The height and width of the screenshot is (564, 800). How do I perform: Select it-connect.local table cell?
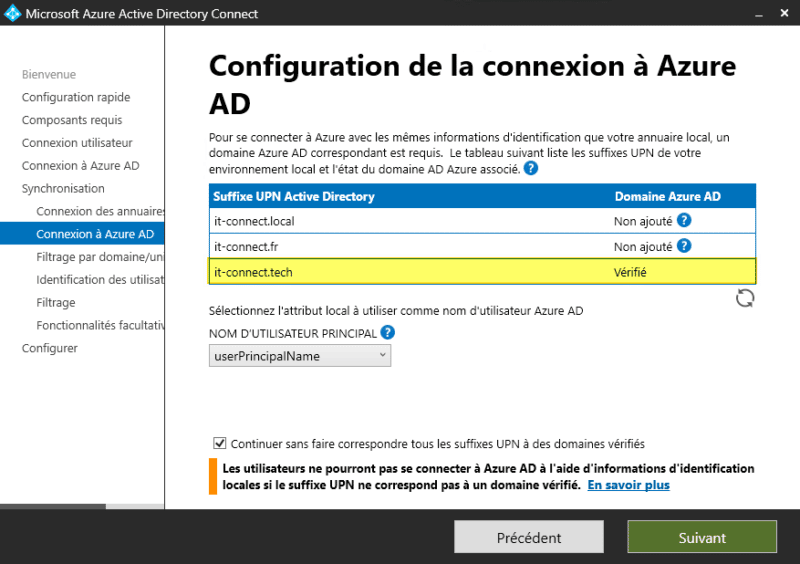(x=254, y=221)
